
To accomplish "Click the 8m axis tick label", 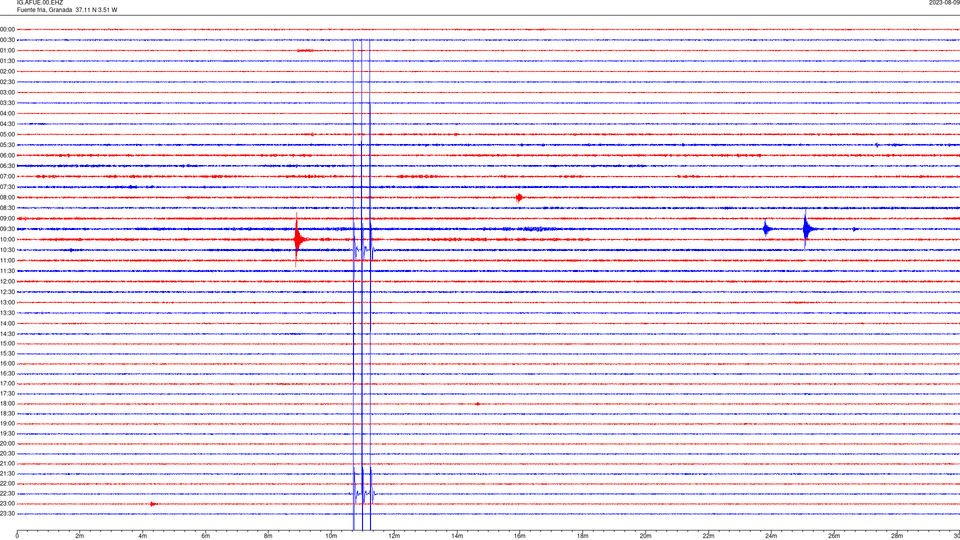I will (268, 536).
